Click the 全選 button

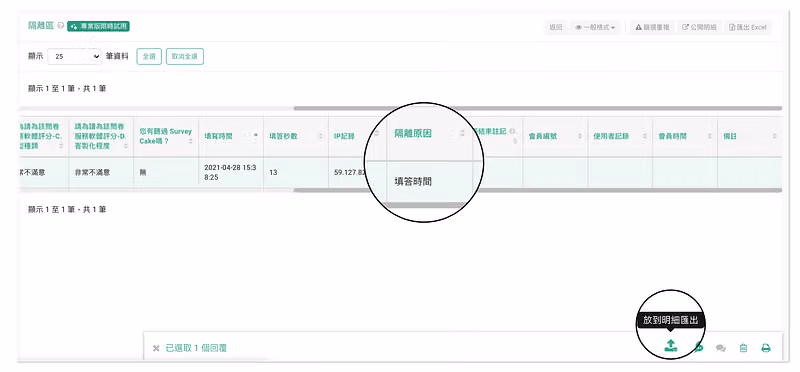pyautogui.click(x=149, y=57)
